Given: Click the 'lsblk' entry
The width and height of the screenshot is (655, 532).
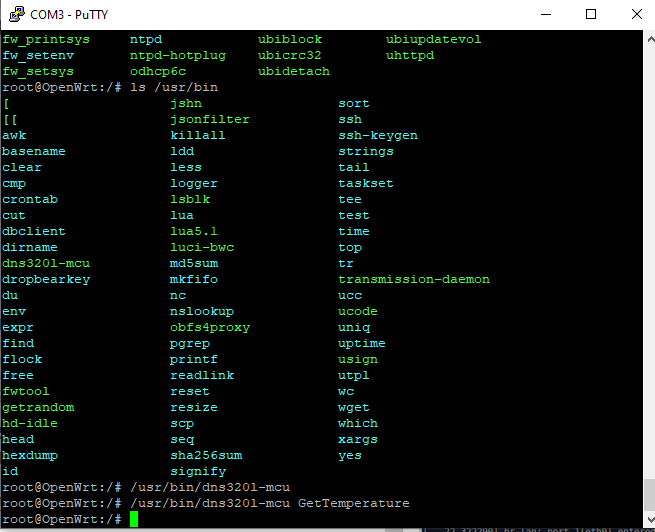Looking at the screenshot, I should (190, 199).
